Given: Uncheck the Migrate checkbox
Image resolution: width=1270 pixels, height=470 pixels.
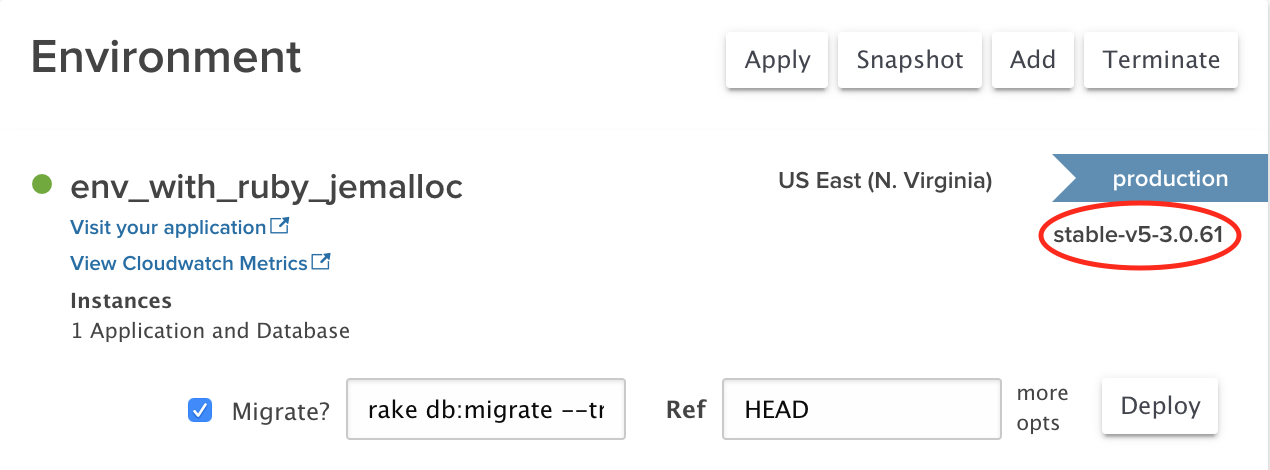Looking at the screenshot, I should coord(200,410).
